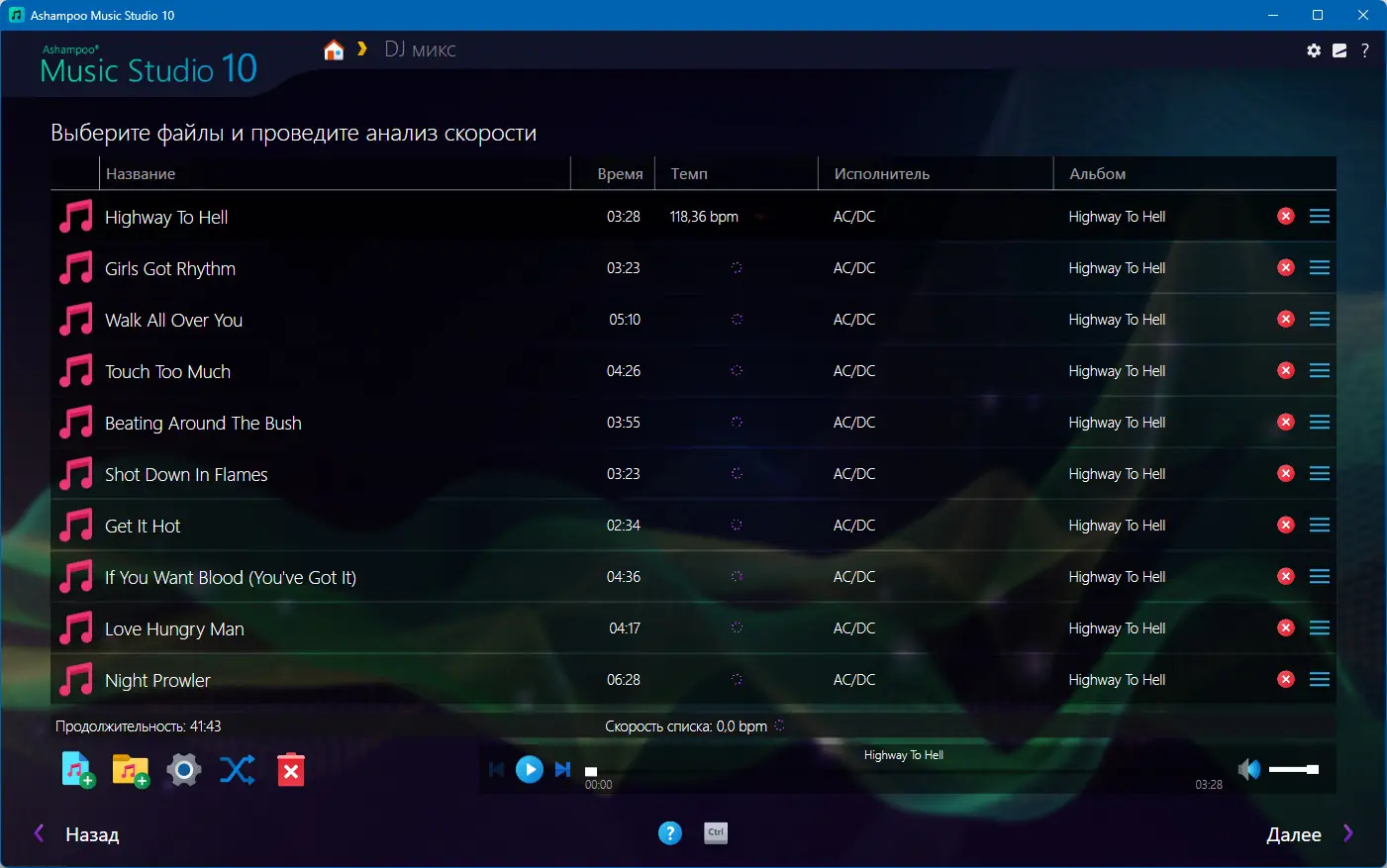The height and width of the screenshot is (868, 1387).
Task: Show the Ctrl keyboard shortcuts icon
Action: 716,833
